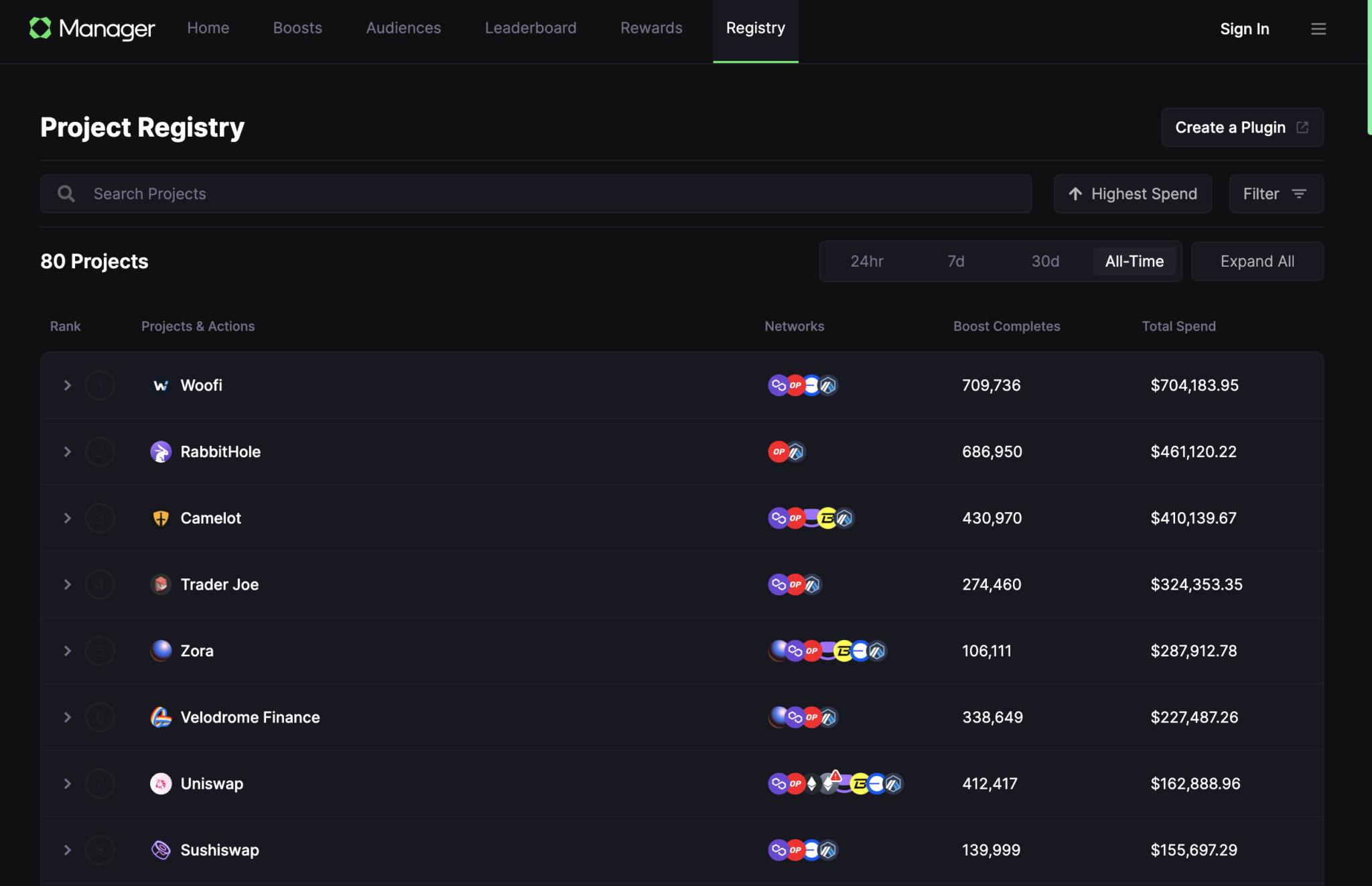1372x886 pixels.
Task: Click the Sushiswap project logo
Action: (x=161, y=850)
